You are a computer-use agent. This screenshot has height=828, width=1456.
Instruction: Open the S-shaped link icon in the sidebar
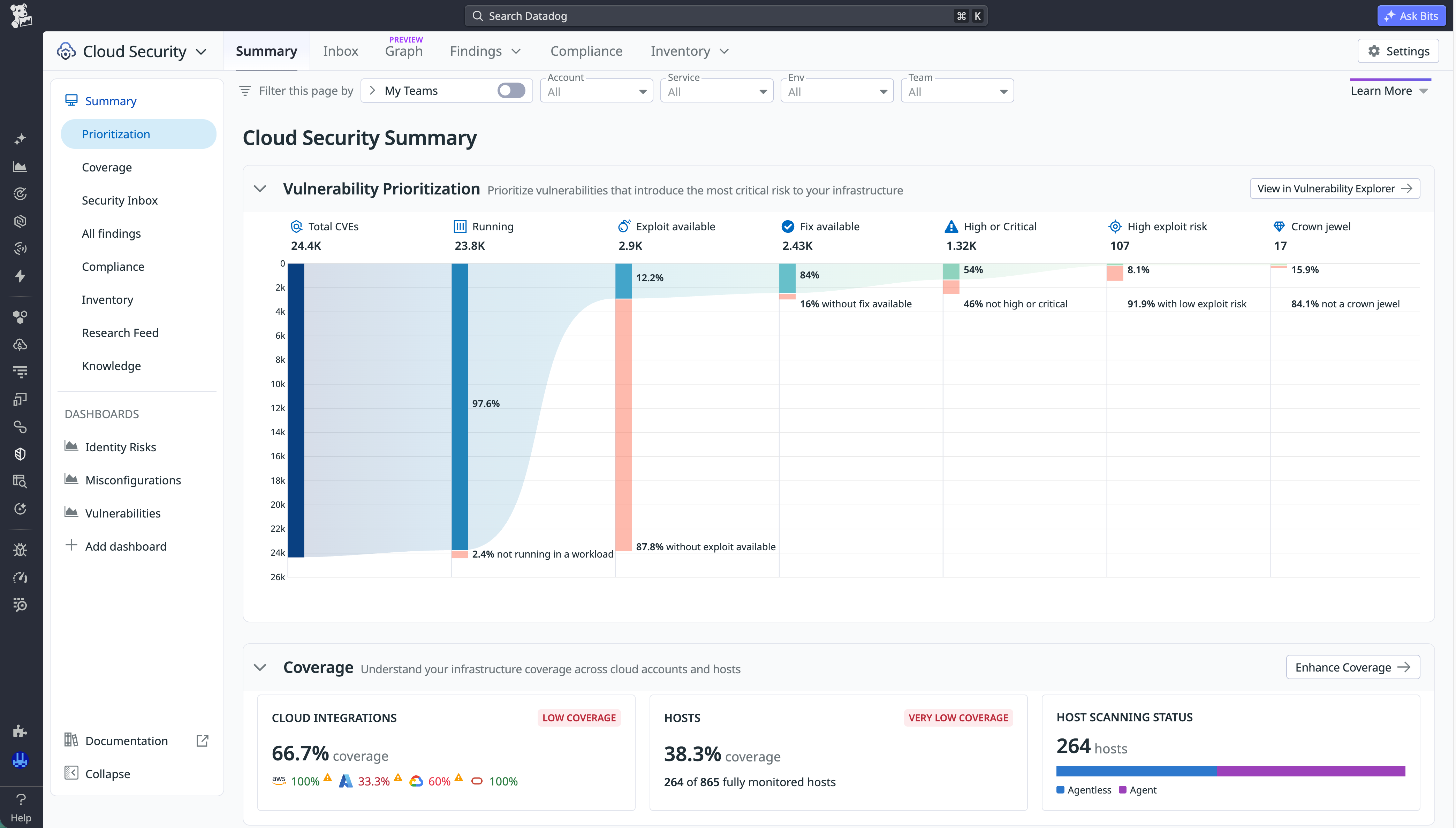[x=21, y=427]
